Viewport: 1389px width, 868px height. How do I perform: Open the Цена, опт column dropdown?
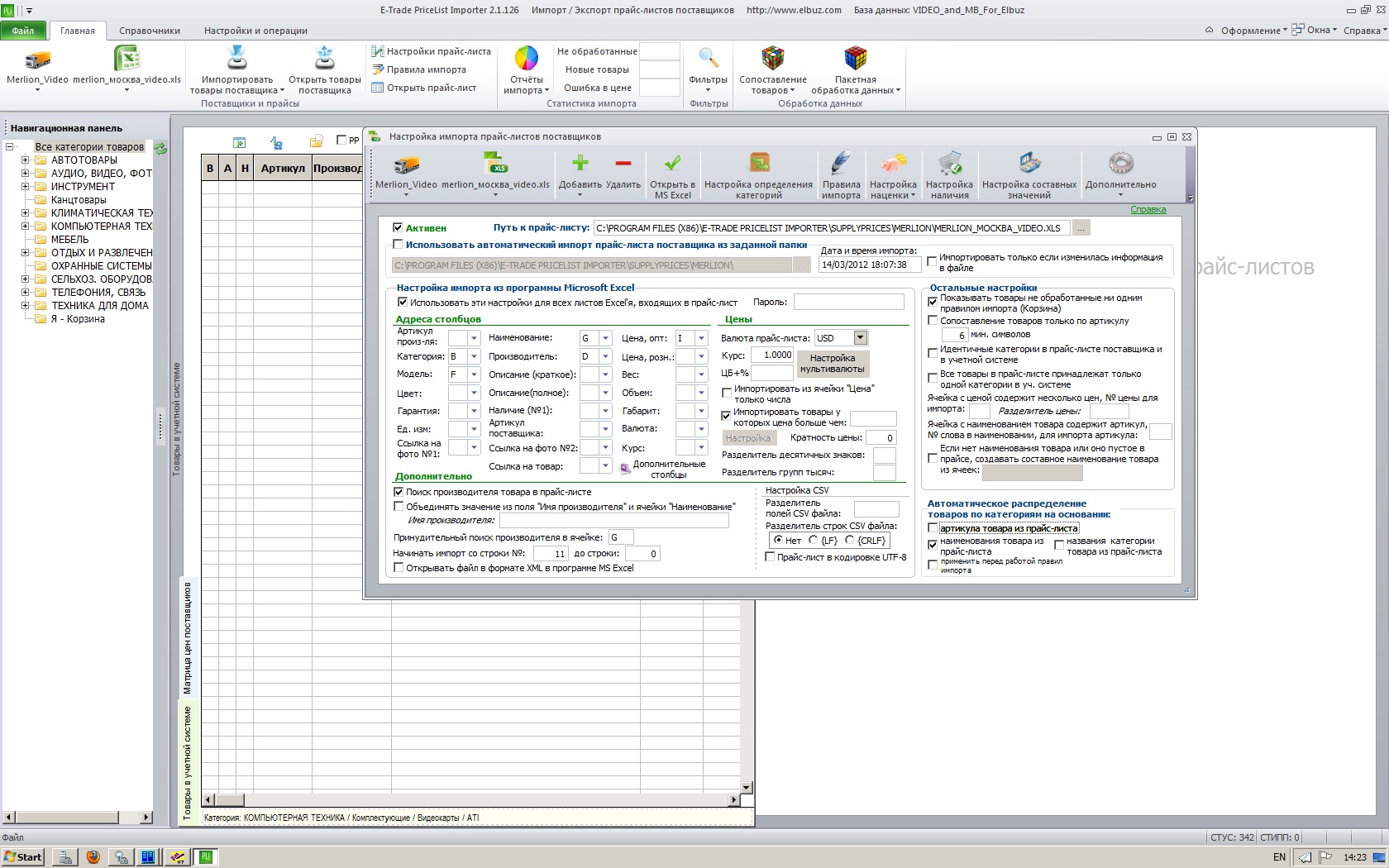pyautogui.click(x=701, y=338)
